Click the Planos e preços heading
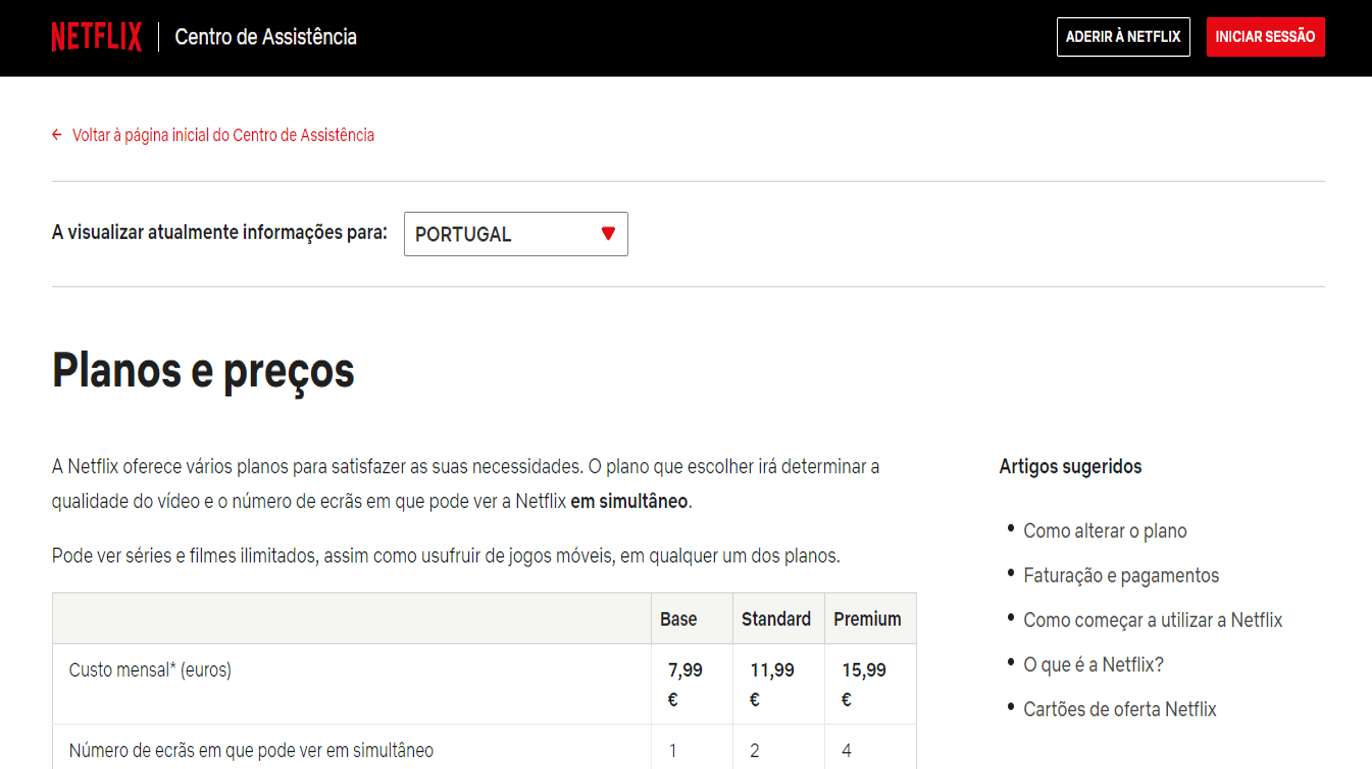Screen dimensions: 1372x769 (x=203, y=370)
